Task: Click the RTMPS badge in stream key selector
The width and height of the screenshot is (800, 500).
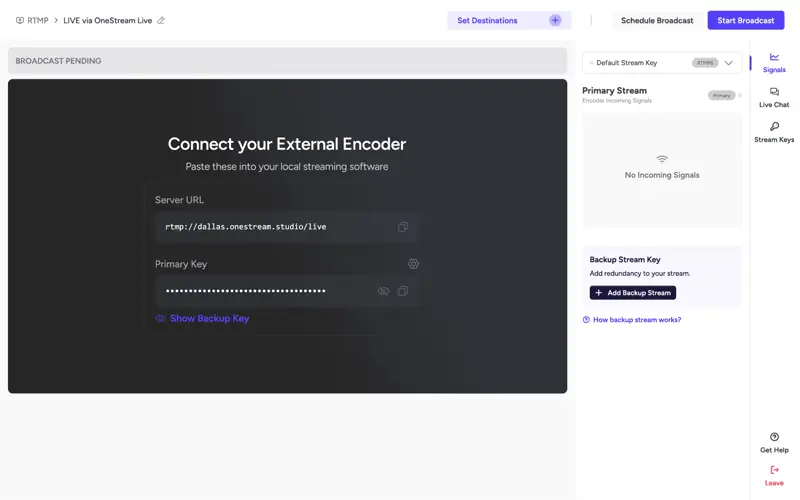Action: click(x=705, y=63)
